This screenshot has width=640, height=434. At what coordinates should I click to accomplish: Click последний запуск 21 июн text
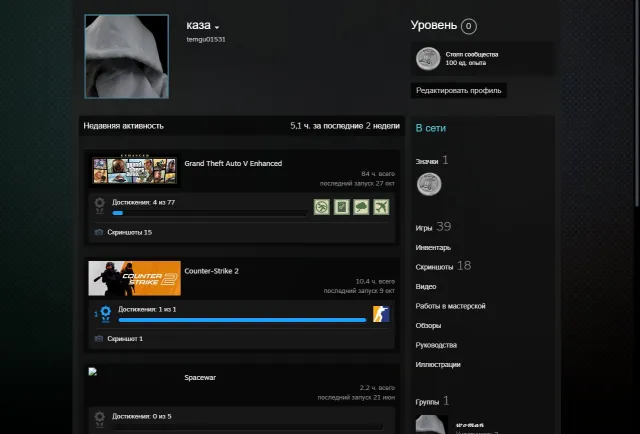[356, 397]
